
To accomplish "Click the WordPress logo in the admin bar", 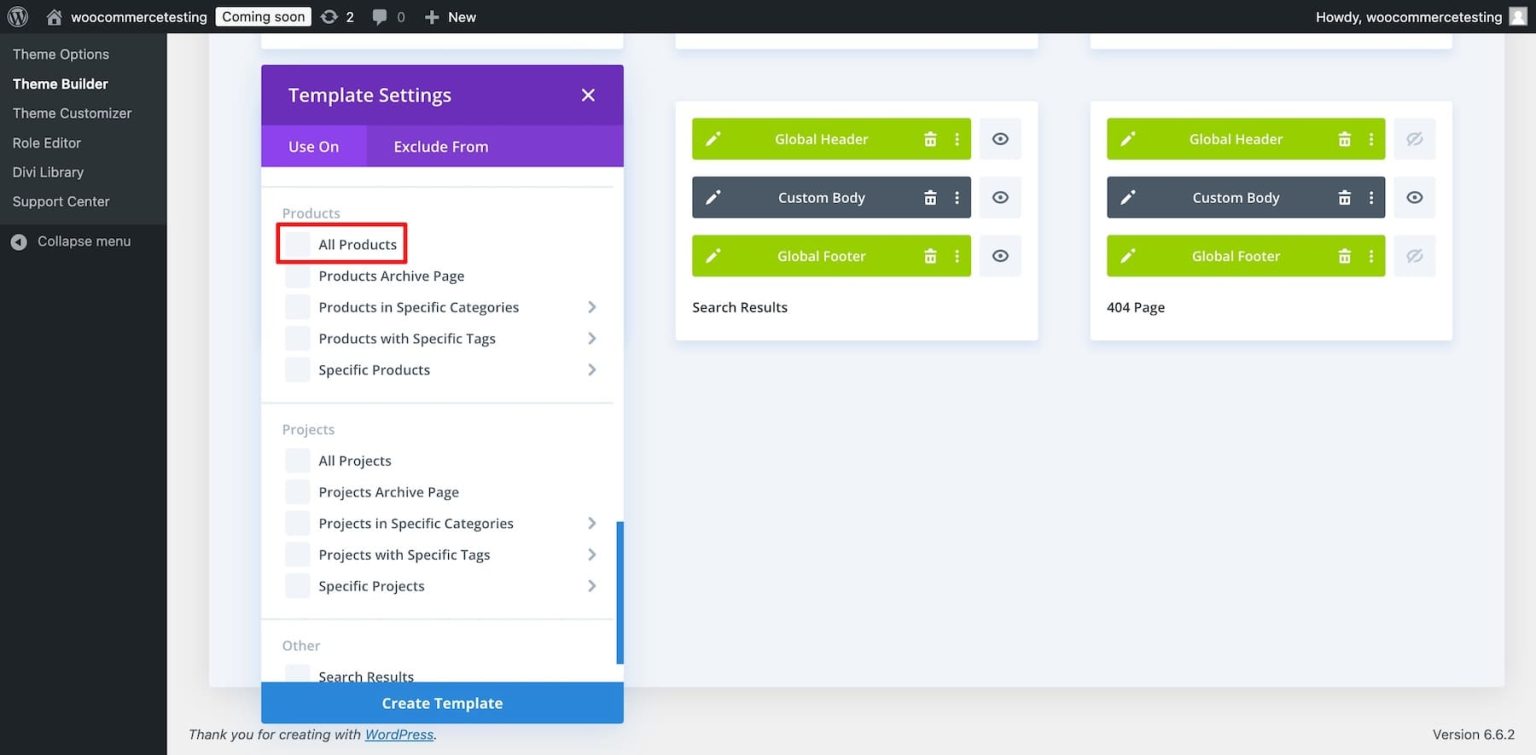I will click(x=16, y=16).
